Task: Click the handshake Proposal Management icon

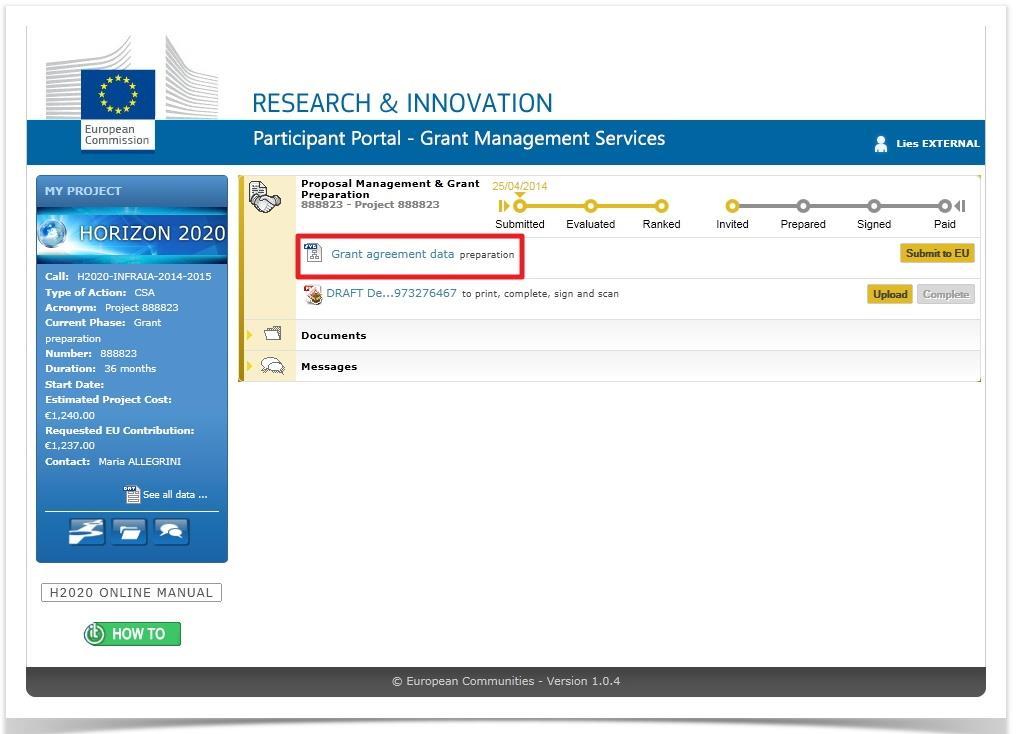Action: (x=265, y=197)
